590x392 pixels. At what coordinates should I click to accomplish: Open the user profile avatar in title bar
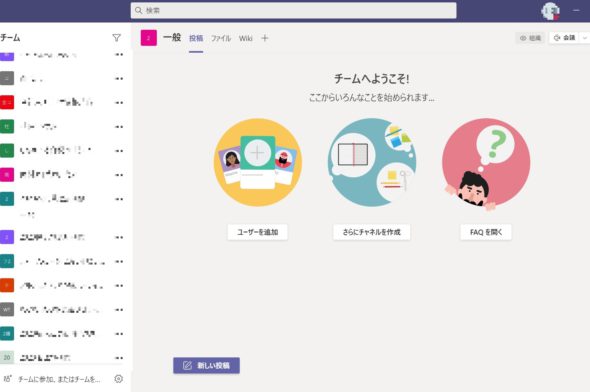[x=550, y=11]
